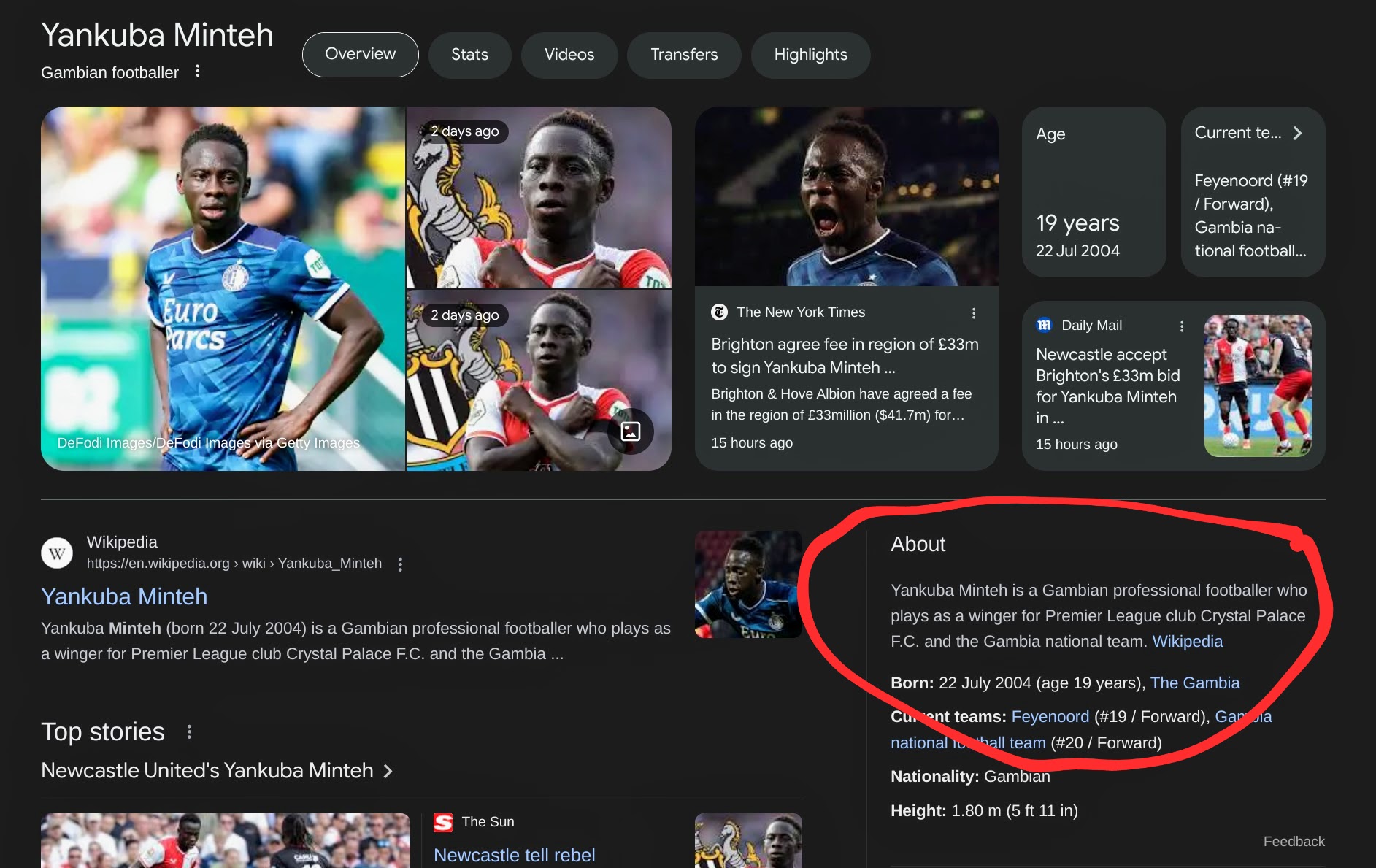This screenshot has height=868, width=1376.
Task: Click the Wikipedia favicon icon
Action: pos(57,553)
